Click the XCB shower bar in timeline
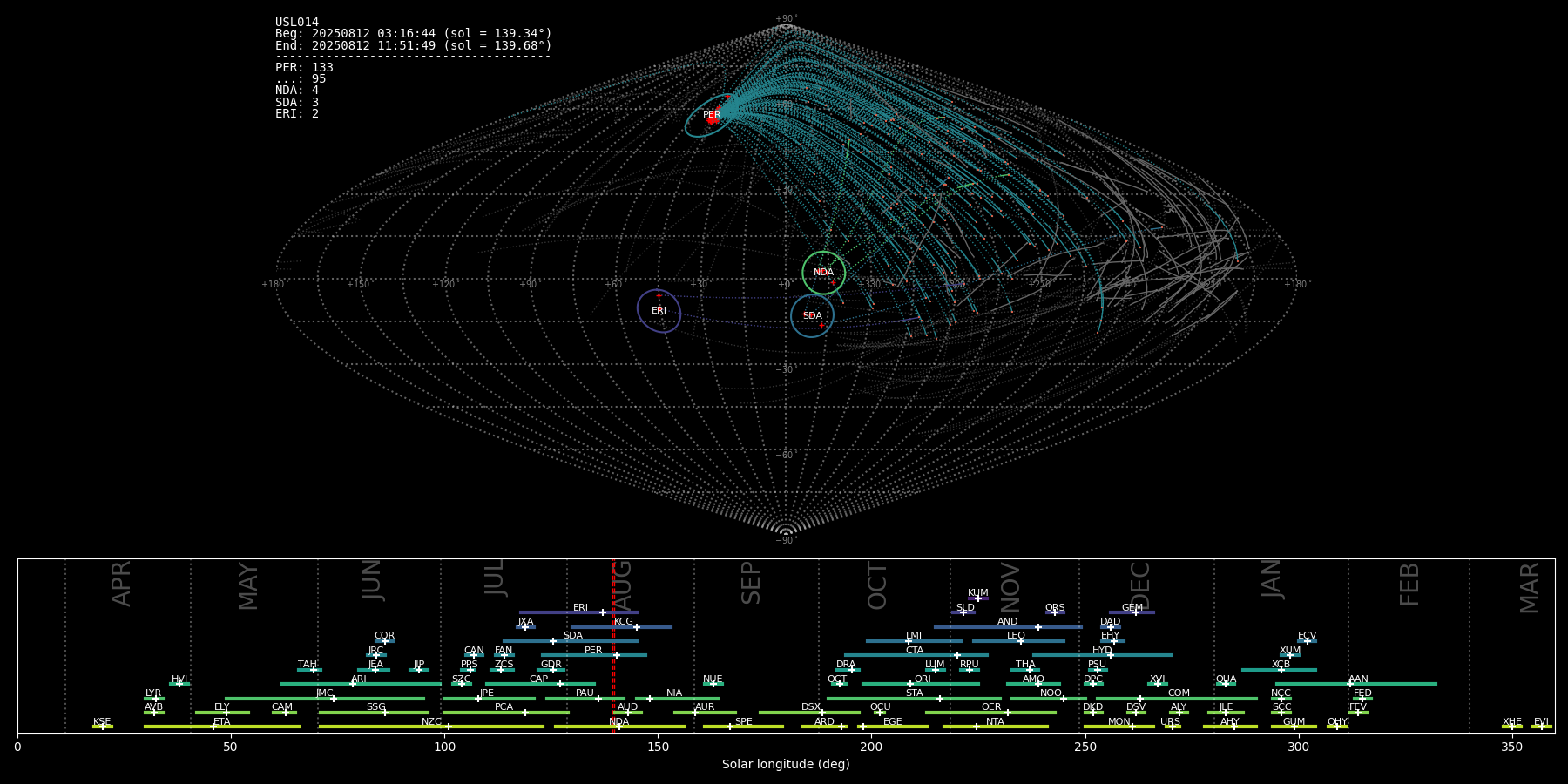1568x784 pixels. (x=1279, y=670)
